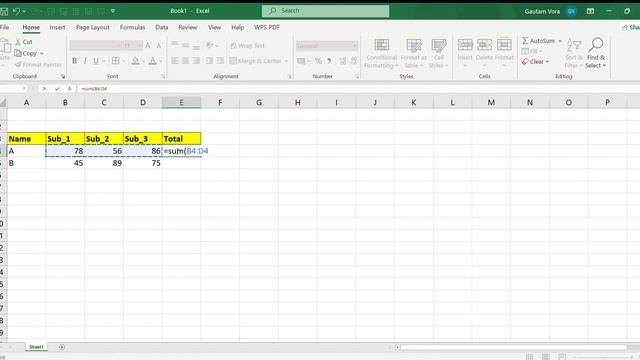The image size is (640, 360).
Task: Click the Gautam Vora account avatar
Action: [571, 11]
